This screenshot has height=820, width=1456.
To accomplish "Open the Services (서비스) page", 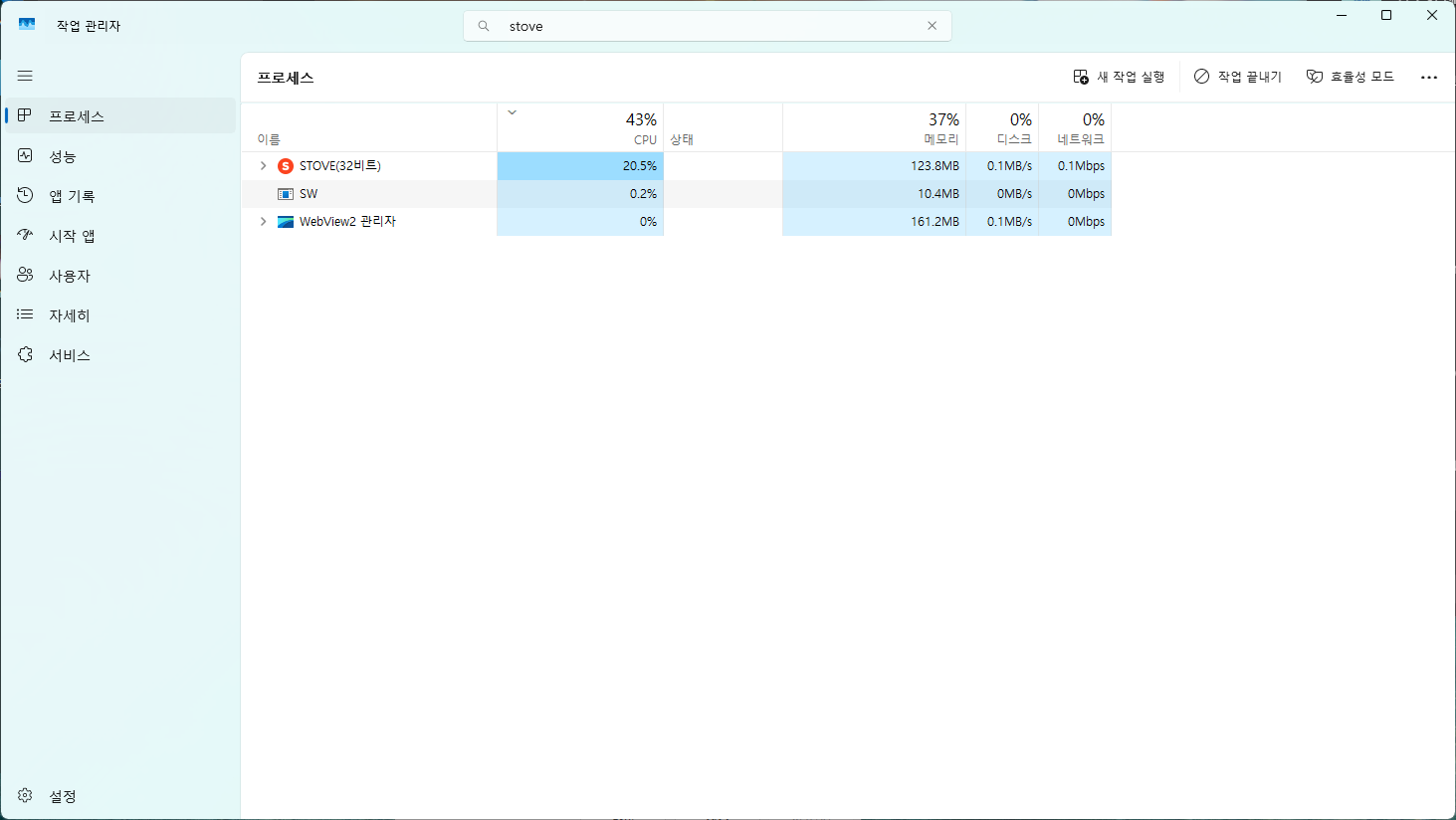I will click(70, 355).
